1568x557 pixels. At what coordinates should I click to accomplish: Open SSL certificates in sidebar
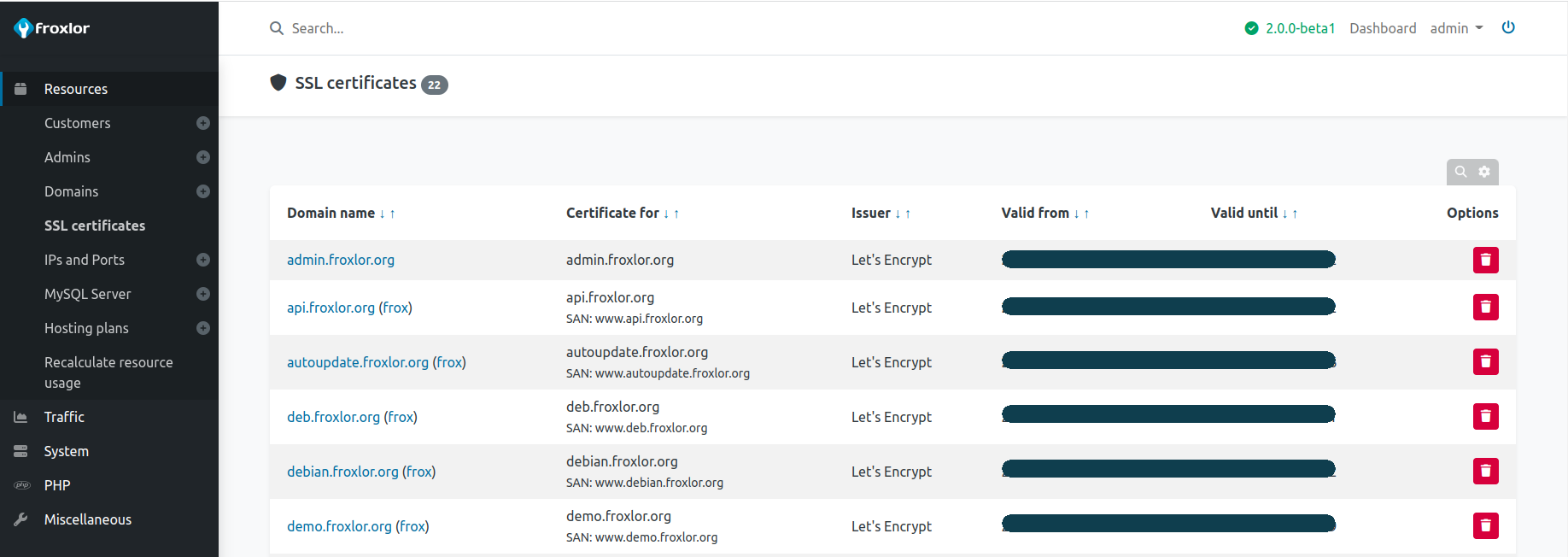(95, 226)
